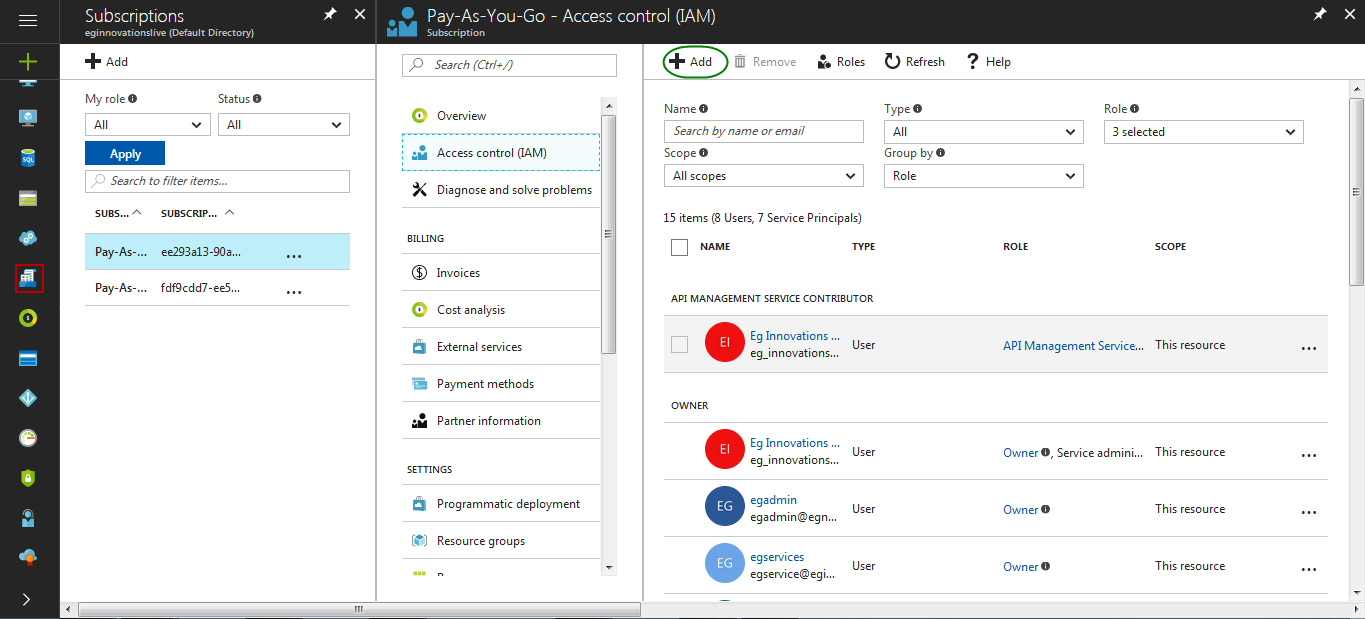This screenshot has height=619, width=1365.
Task: Open more options for egservices row
Action: [x=1309, y=570]
